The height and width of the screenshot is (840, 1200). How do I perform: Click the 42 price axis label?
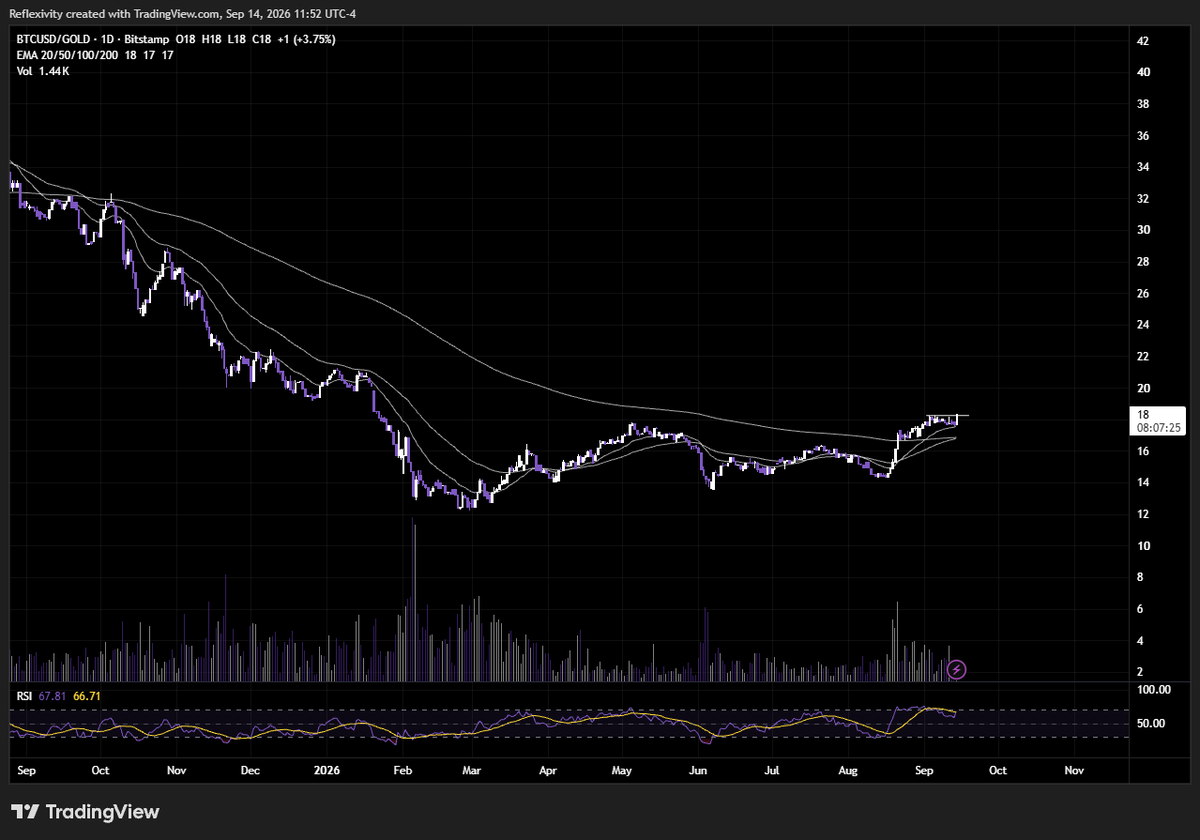coord(1142,41)
